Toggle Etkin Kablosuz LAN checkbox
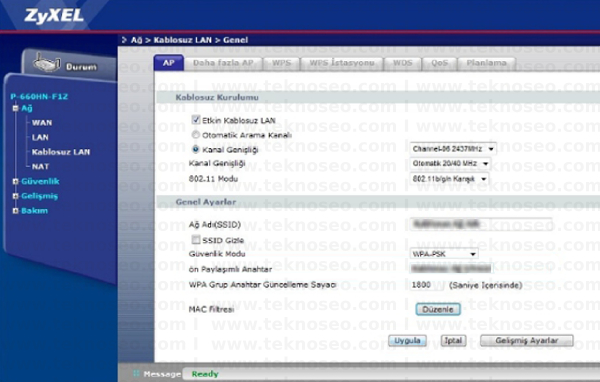This screenshot has height=382, width=600. pyautogui.click(x=196, y=120)
